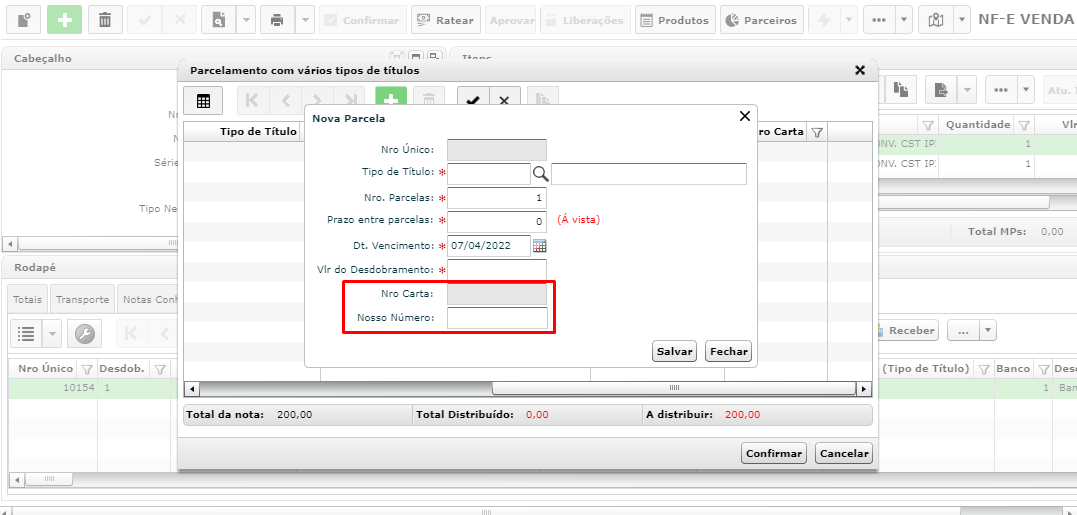Click the wrench settings icon in Rodapé
This screenshot has width=1077, height=515.
(84, 334)
